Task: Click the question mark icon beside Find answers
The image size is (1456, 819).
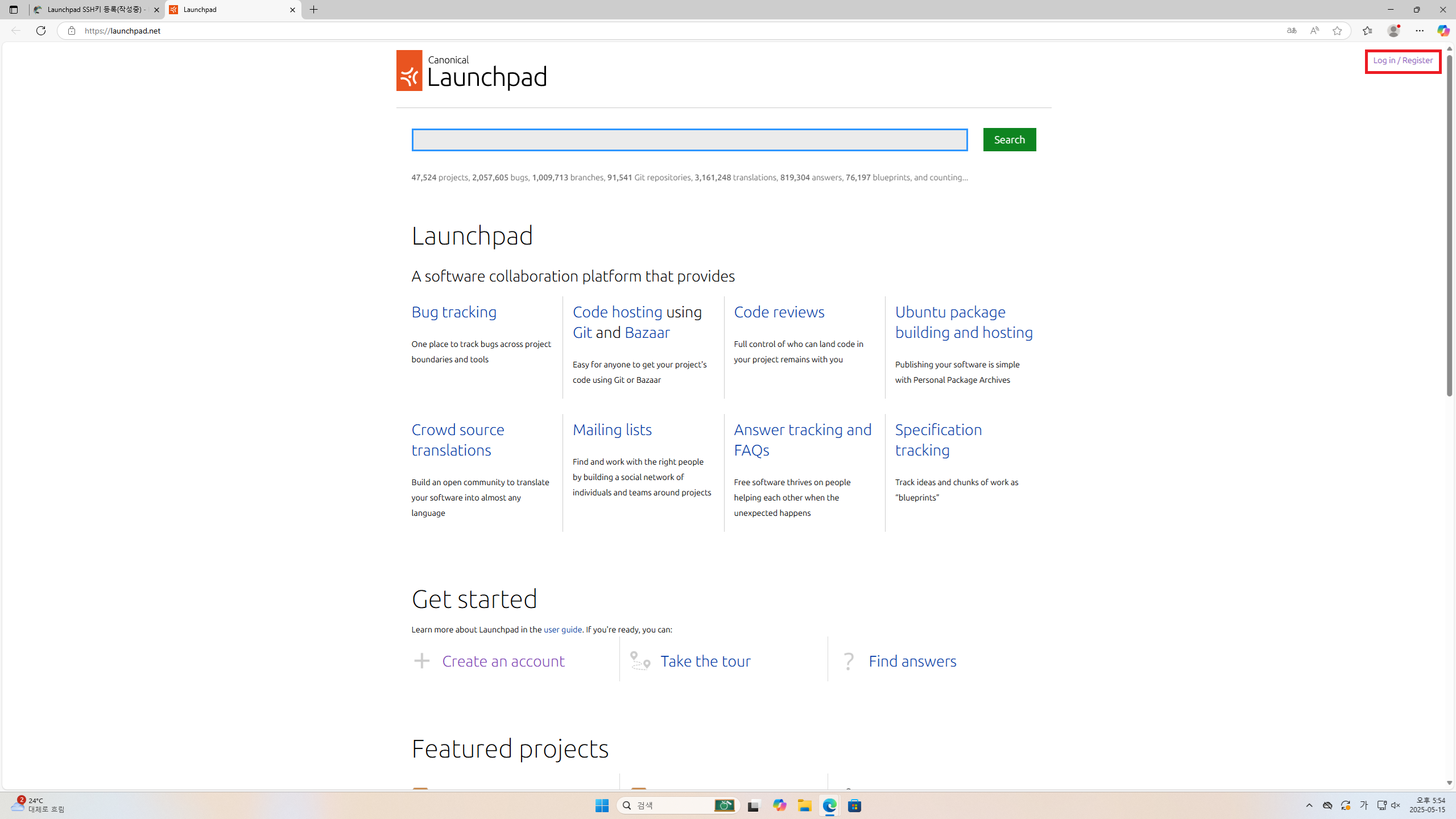Action: pos(849,661)
